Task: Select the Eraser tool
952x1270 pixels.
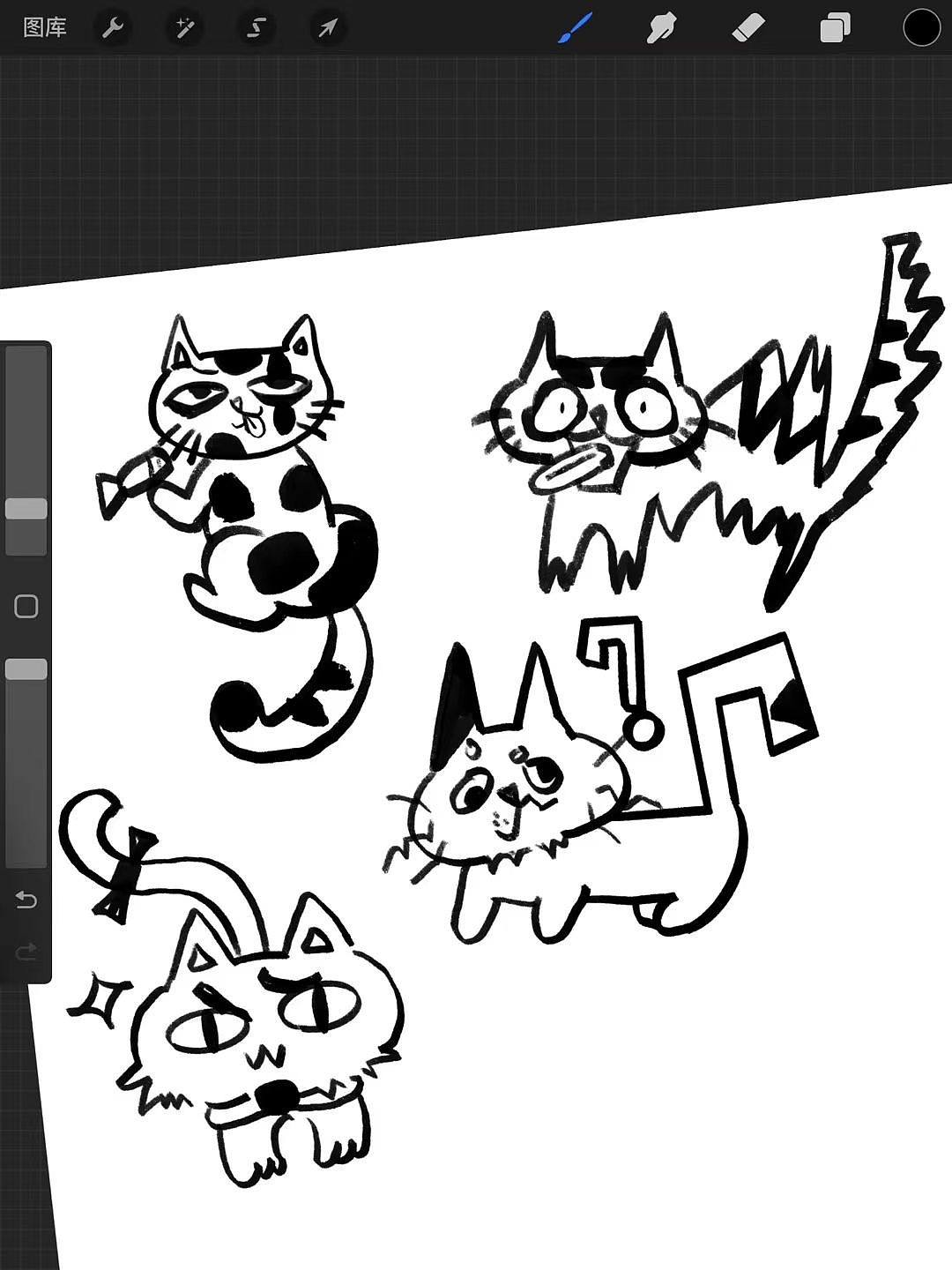Action: (748, 28)
